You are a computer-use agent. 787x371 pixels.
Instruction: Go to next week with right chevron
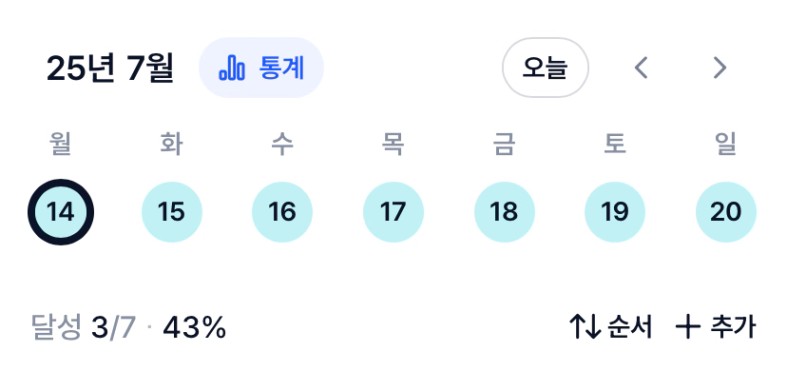(x=720, y=67)
